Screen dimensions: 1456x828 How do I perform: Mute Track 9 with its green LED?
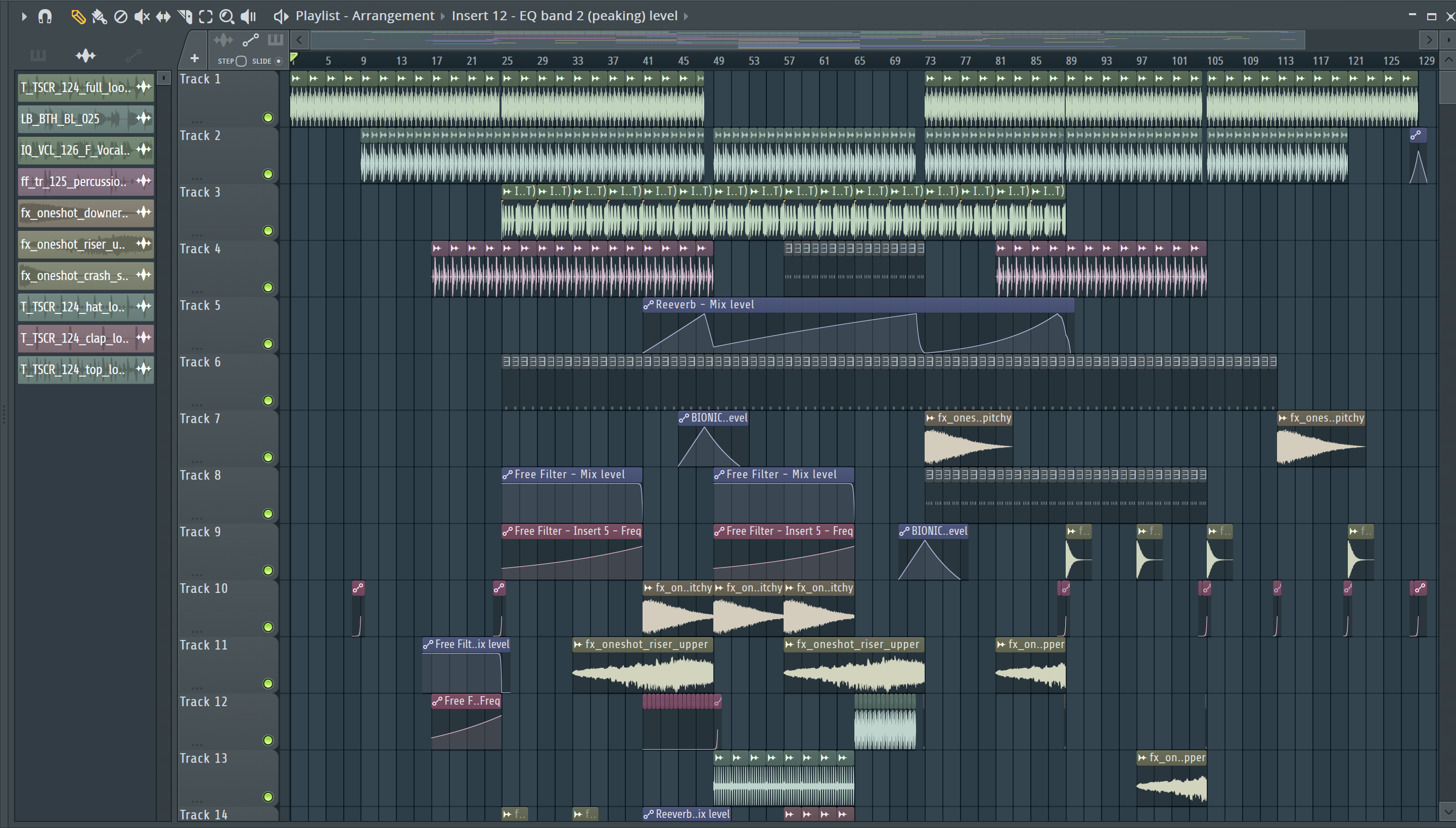point(268,570)
